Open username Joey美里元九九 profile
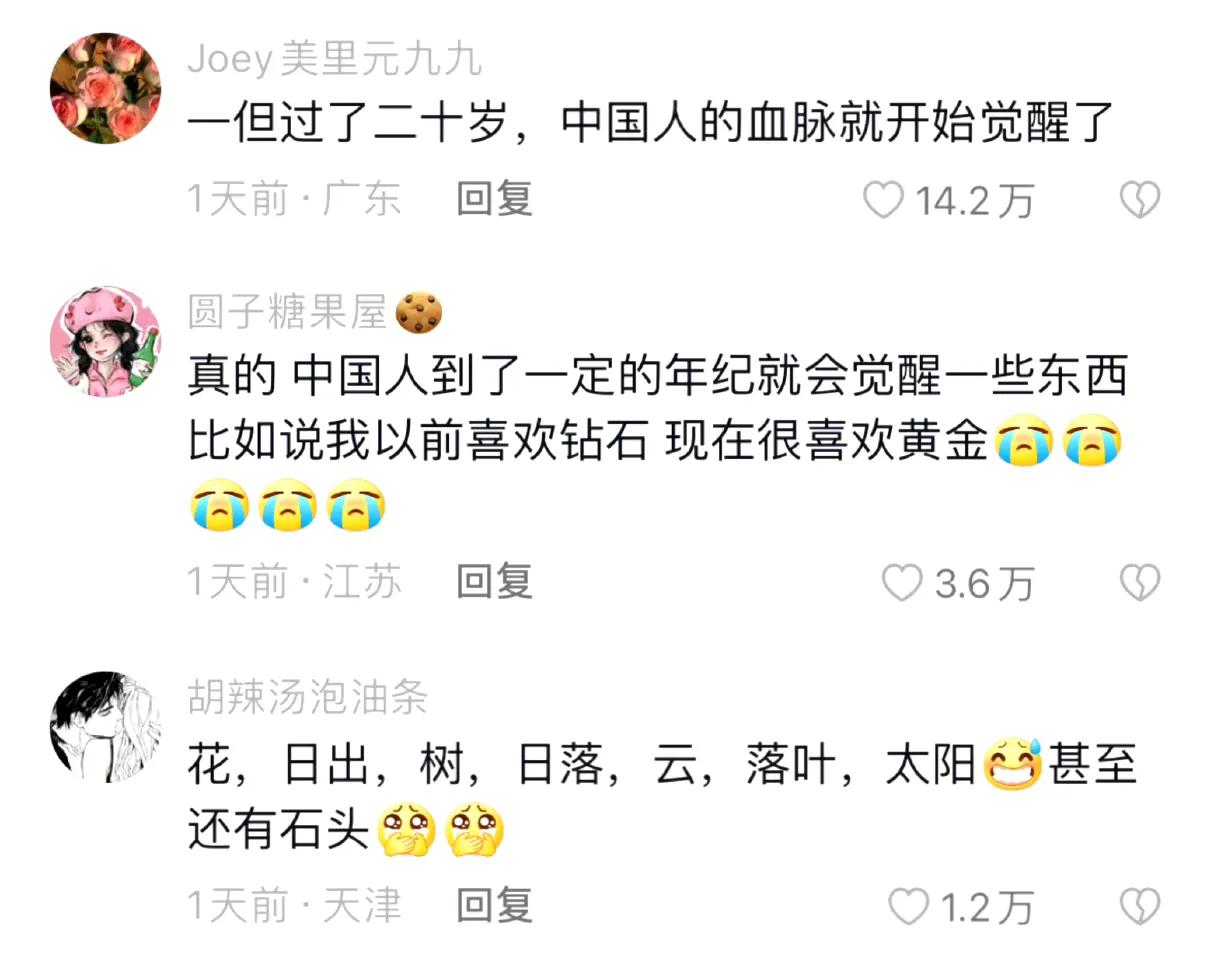The height and width of the screenshot is (960, 1214). coord(334,60)
